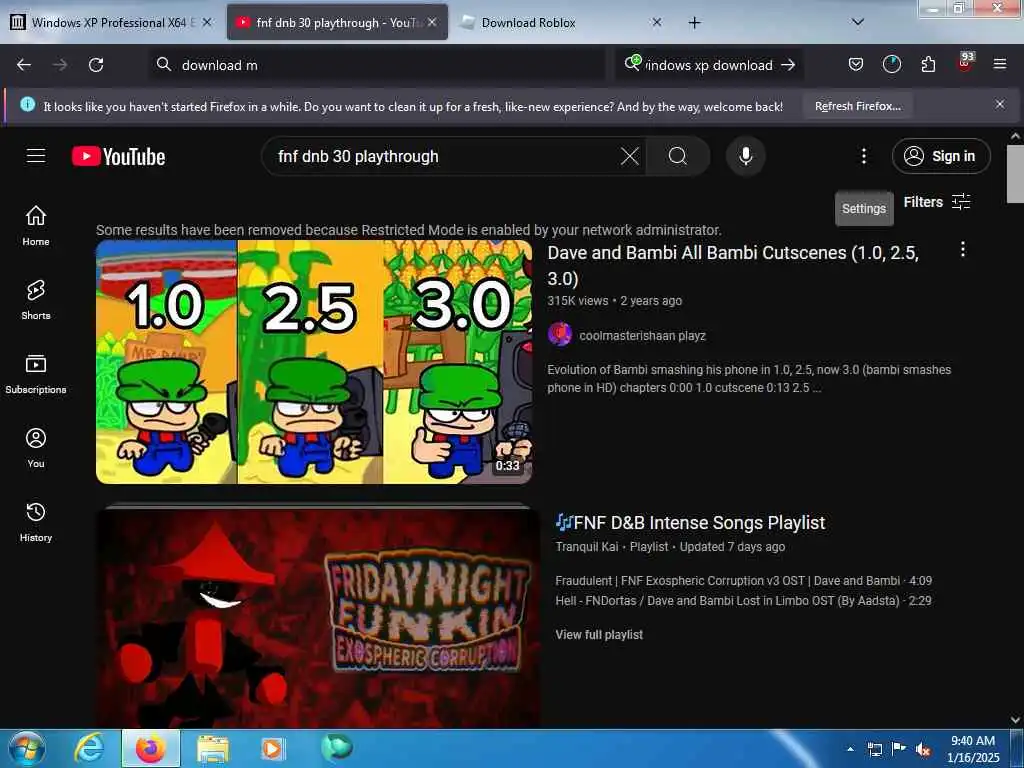This screenshot has height=768, width=1024.
Task: Go to the YouTube logo home link
Action: 118,156
